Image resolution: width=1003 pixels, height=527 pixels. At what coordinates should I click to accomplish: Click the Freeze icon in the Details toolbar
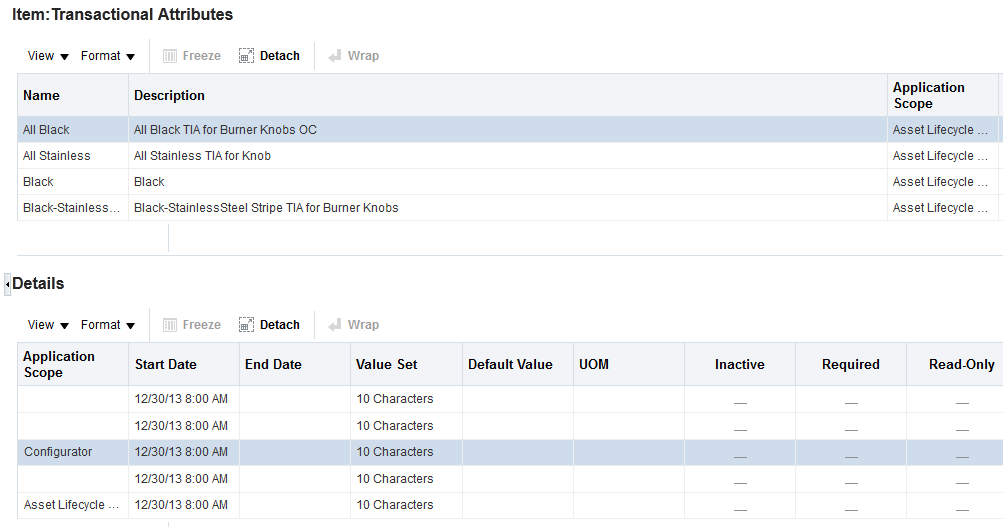[x=170, y=325]
